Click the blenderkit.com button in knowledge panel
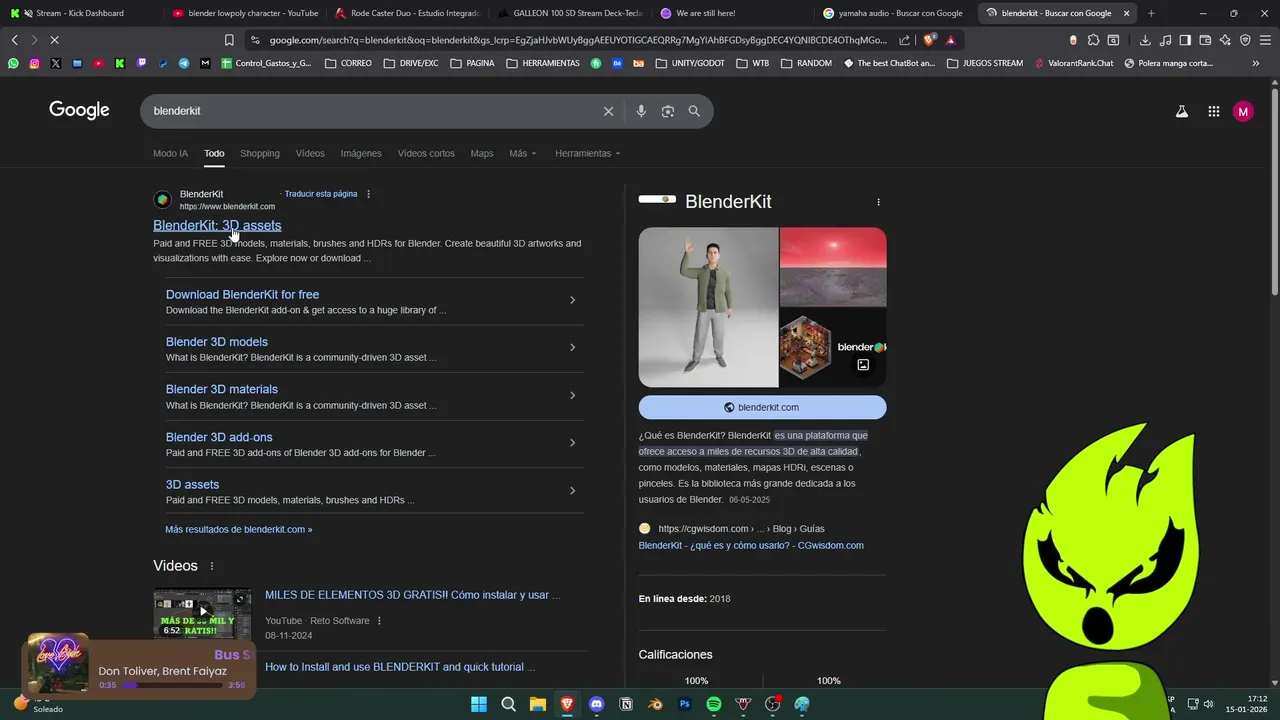 [x=762, y=407]
